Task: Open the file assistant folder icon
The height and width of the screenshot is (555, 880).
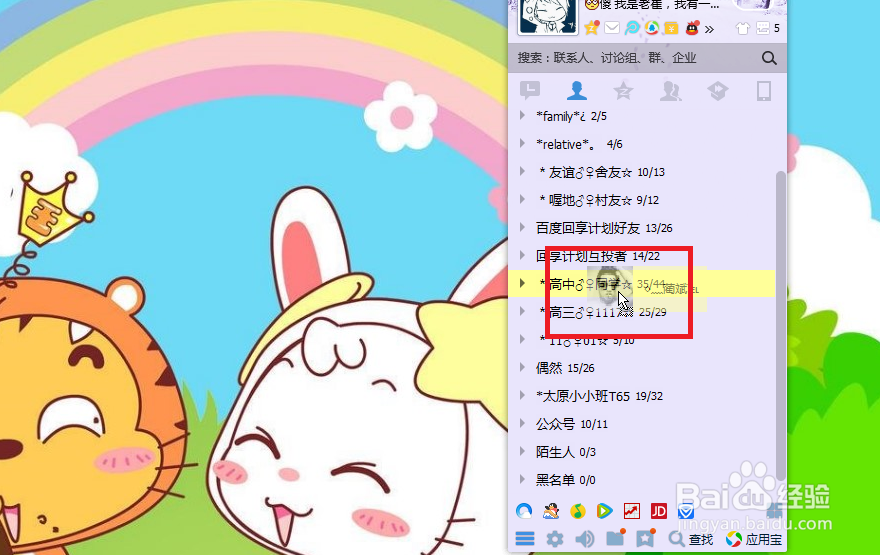Action: (616, 538)
